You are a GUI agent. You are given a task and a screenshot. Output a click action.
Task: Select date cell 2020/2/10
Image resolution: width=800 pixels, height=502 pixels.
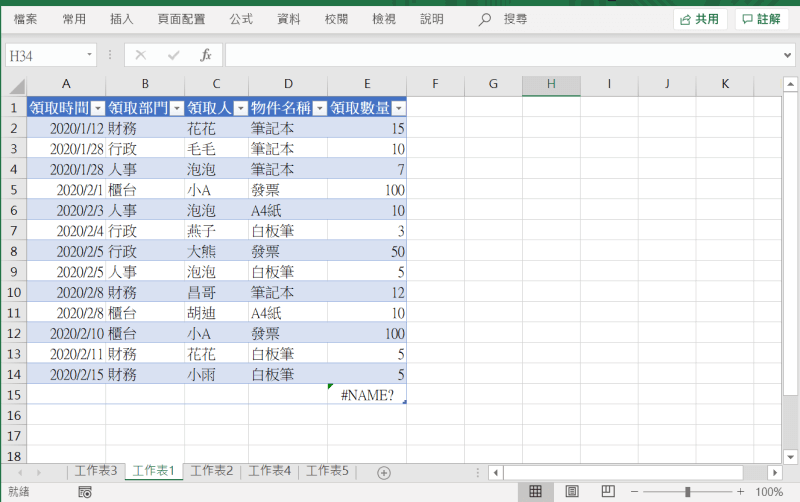pos(66,334)
